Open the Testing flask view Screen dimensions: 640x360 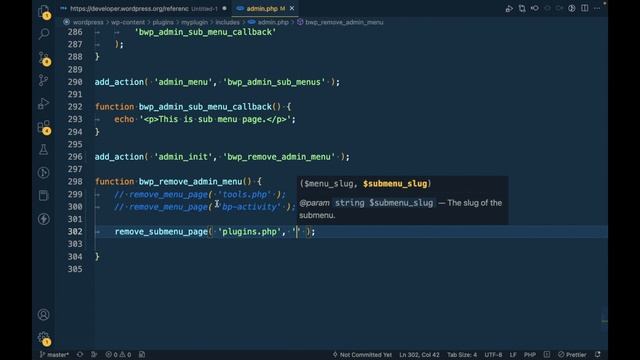click(x=44, y=149)
